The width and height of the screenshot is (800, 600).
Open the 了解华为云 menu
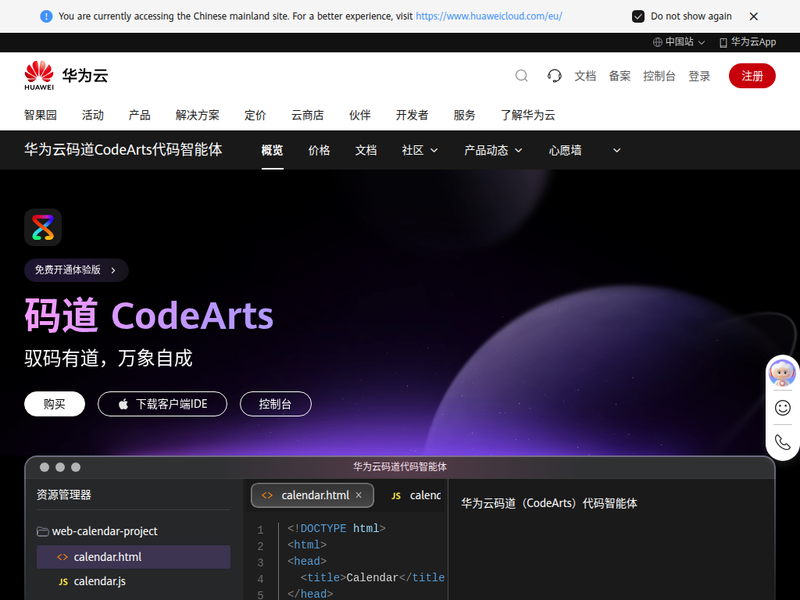[x=528, y=115]
